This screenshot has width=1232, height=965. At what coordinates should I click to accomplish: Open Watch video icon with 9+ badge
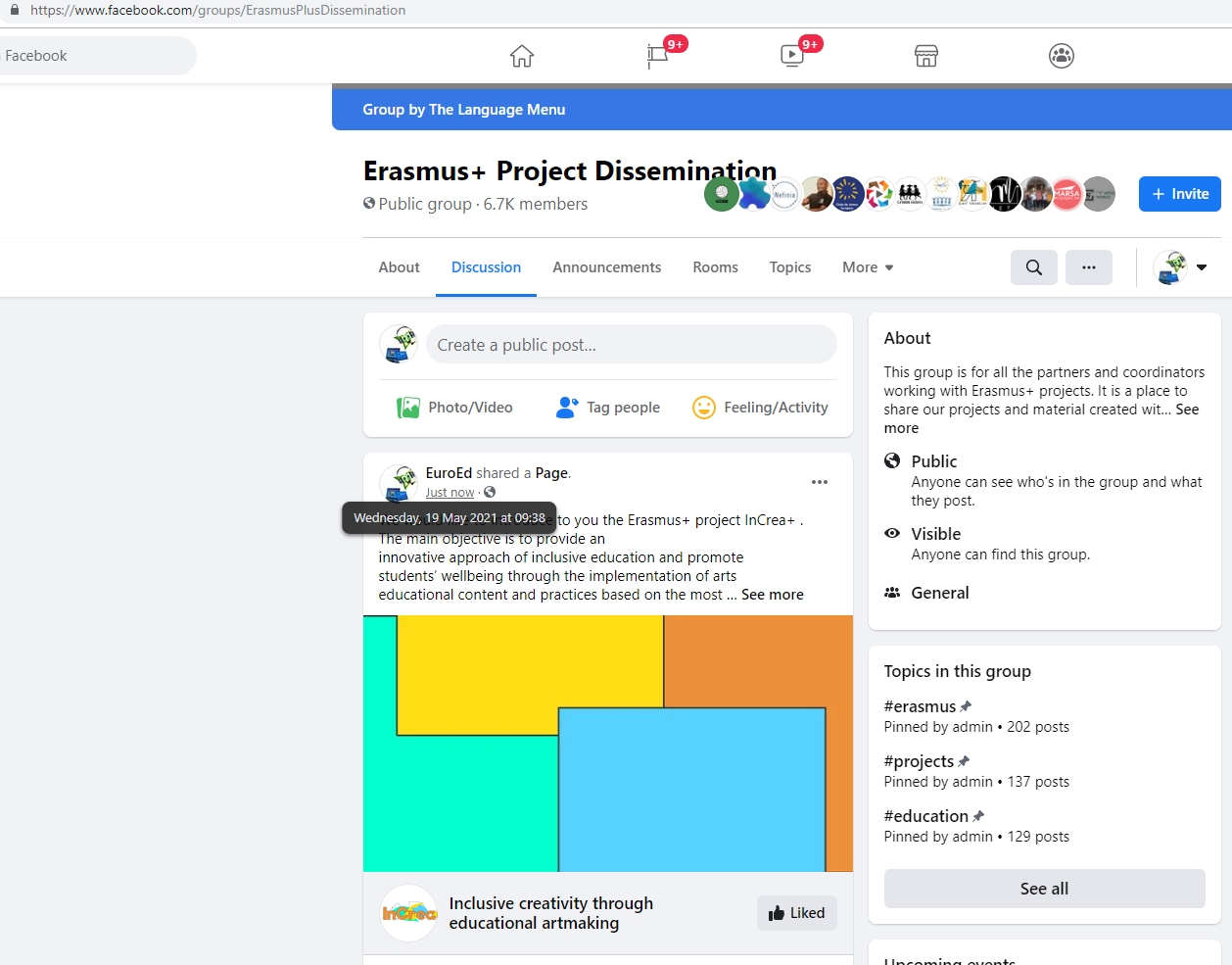792,55
